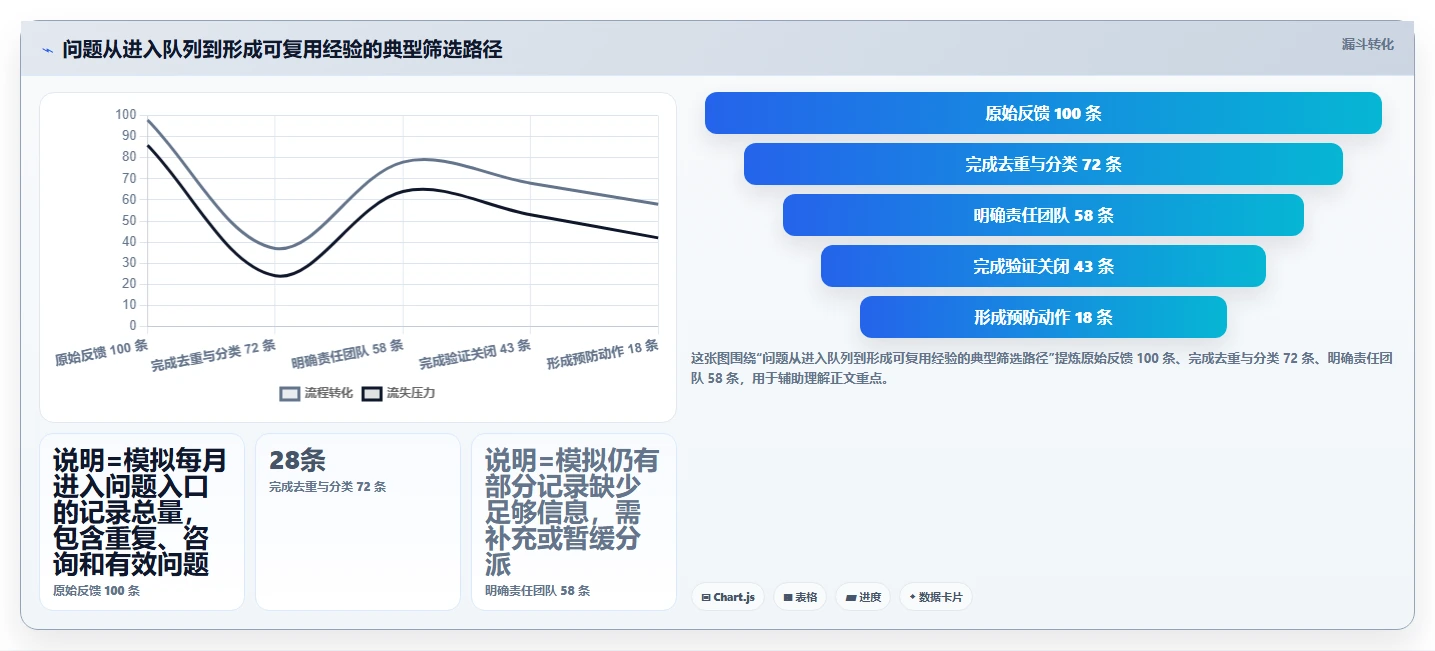Select the 原始反馈 100 条 funnel bar
1435x651 pixels.
tap(1043, 113)
